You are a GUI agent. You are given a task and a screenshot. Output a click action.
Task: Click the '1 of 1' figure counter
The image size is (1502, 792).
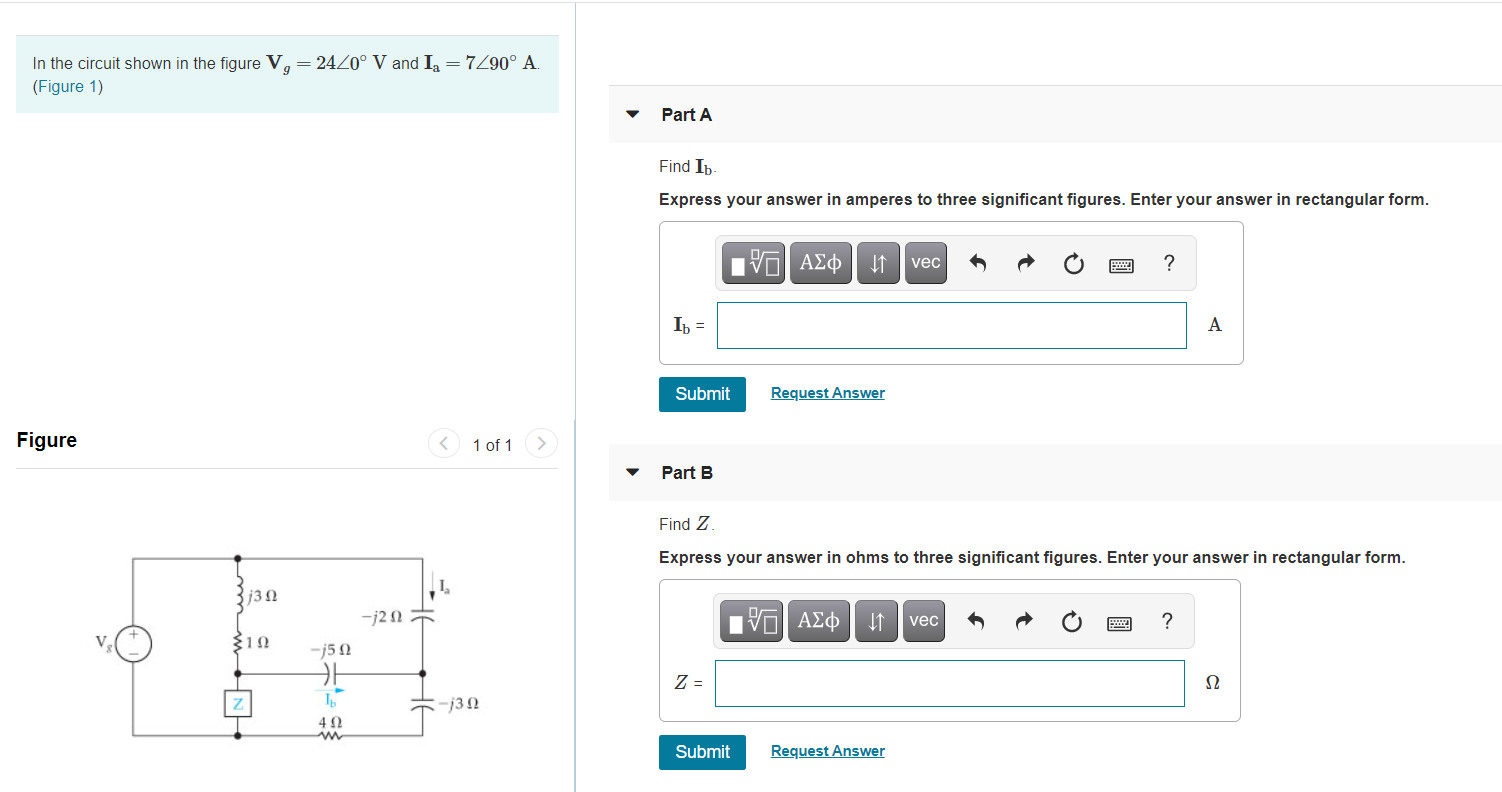(492, 445)
